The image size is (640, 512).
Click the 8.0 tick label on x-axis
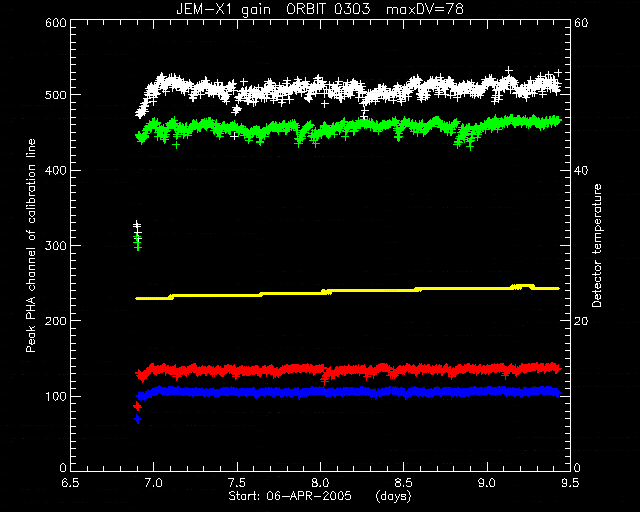(320, 483)
